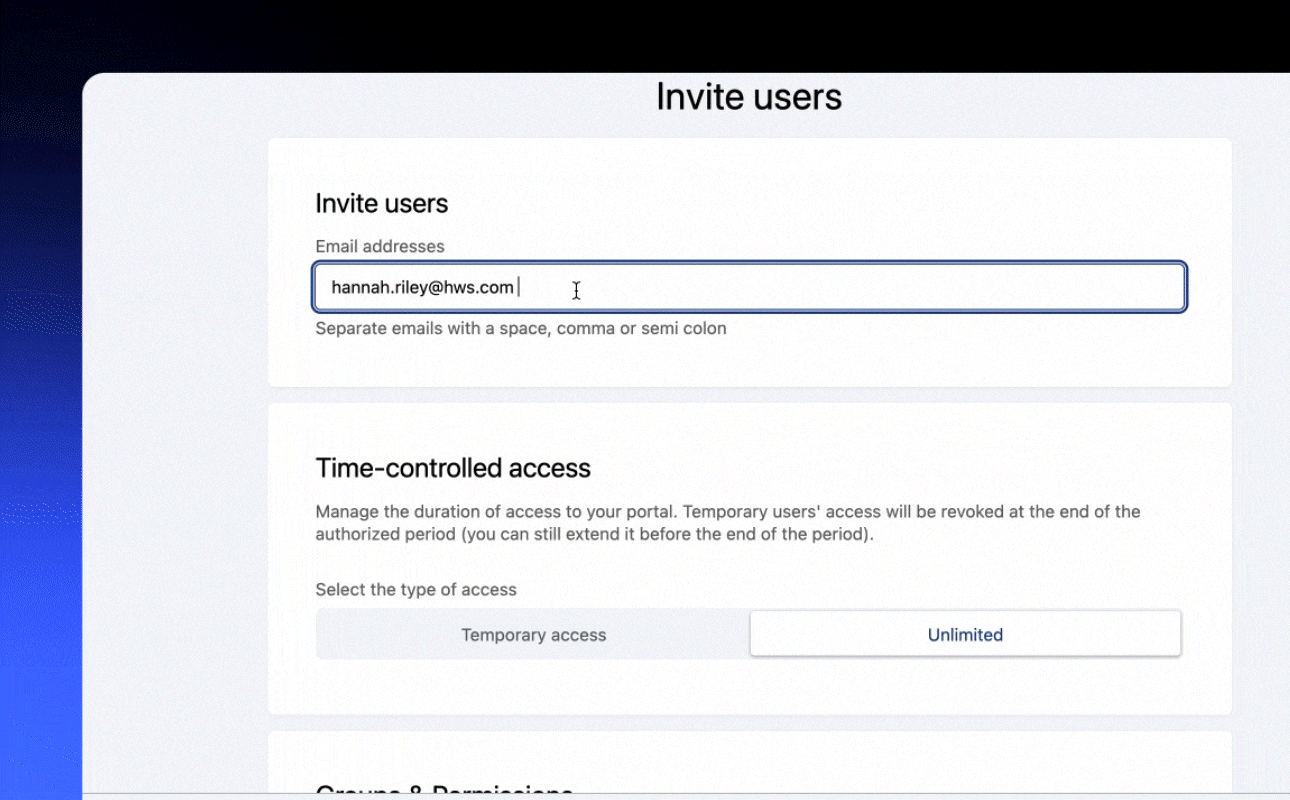This screenshot has width=1290, height=800.
Task: Click the Manage the duration description paragraph
Action: click(x=727, y=523)
